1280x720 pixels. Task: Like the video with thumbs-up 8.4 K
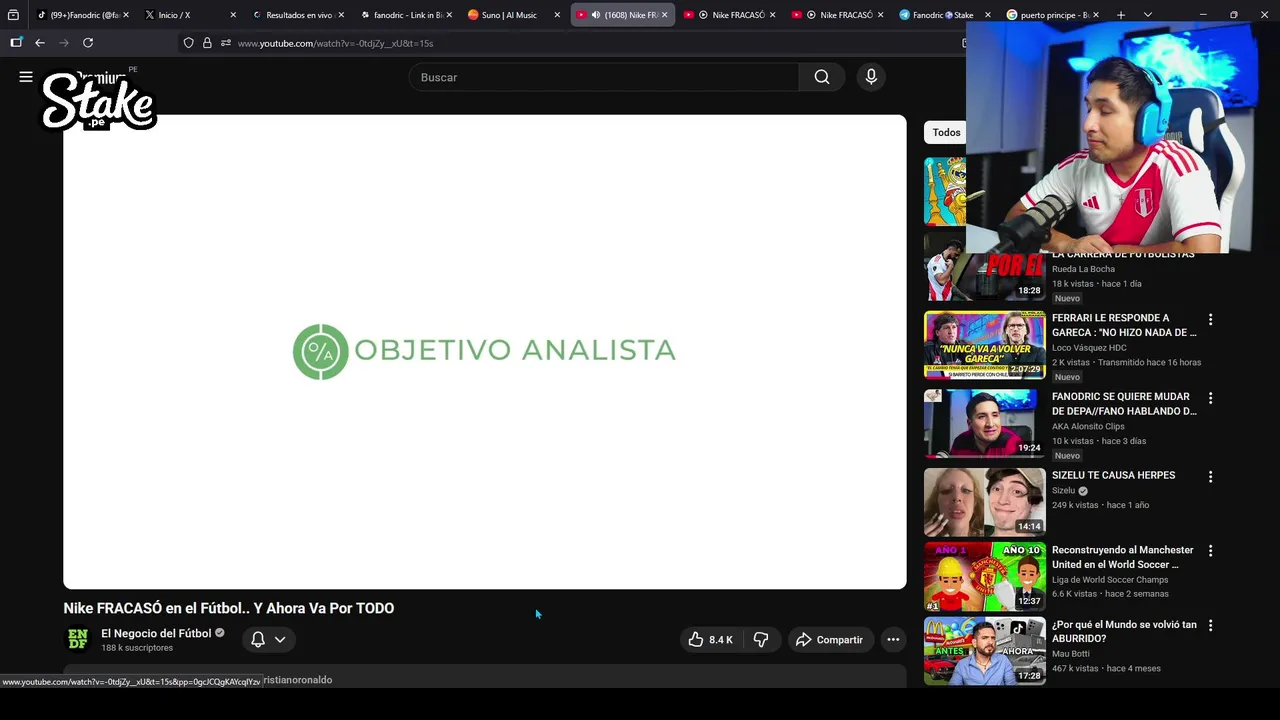[x=711, y=640]
